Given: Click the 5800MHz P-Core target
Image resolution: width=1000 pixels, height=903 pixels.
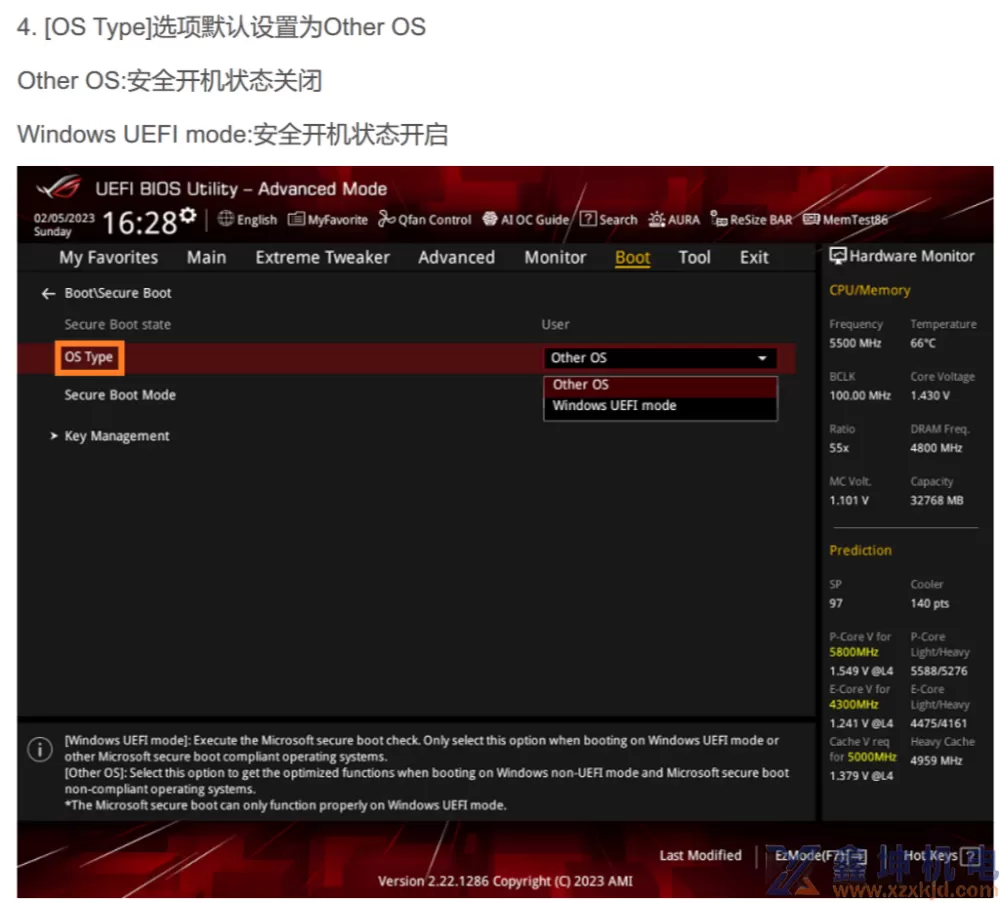Looking at the screenshot, I should pos(853,652).
